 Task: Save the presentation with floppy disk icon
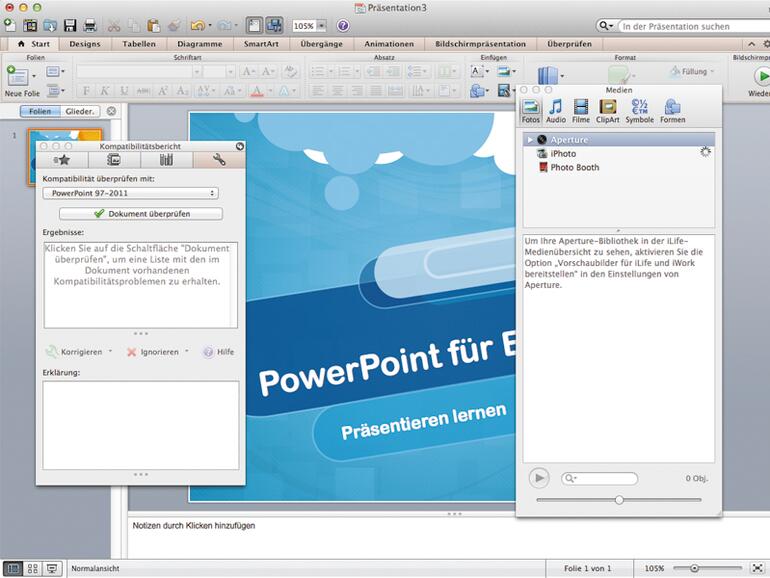point(70,26)
